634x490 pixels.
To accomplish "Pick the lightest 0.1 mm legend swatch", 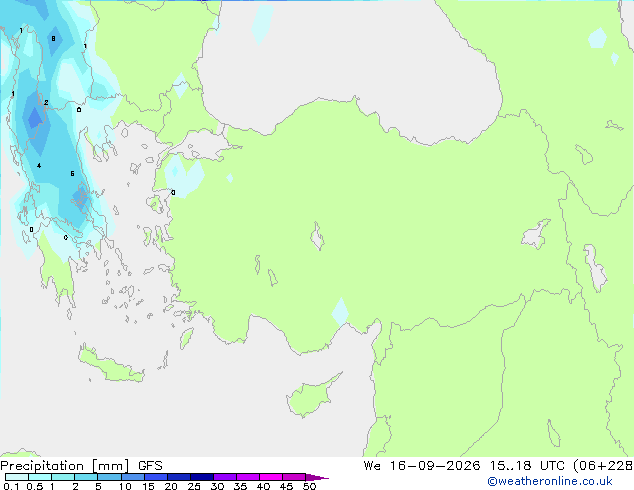I will 17,477.
